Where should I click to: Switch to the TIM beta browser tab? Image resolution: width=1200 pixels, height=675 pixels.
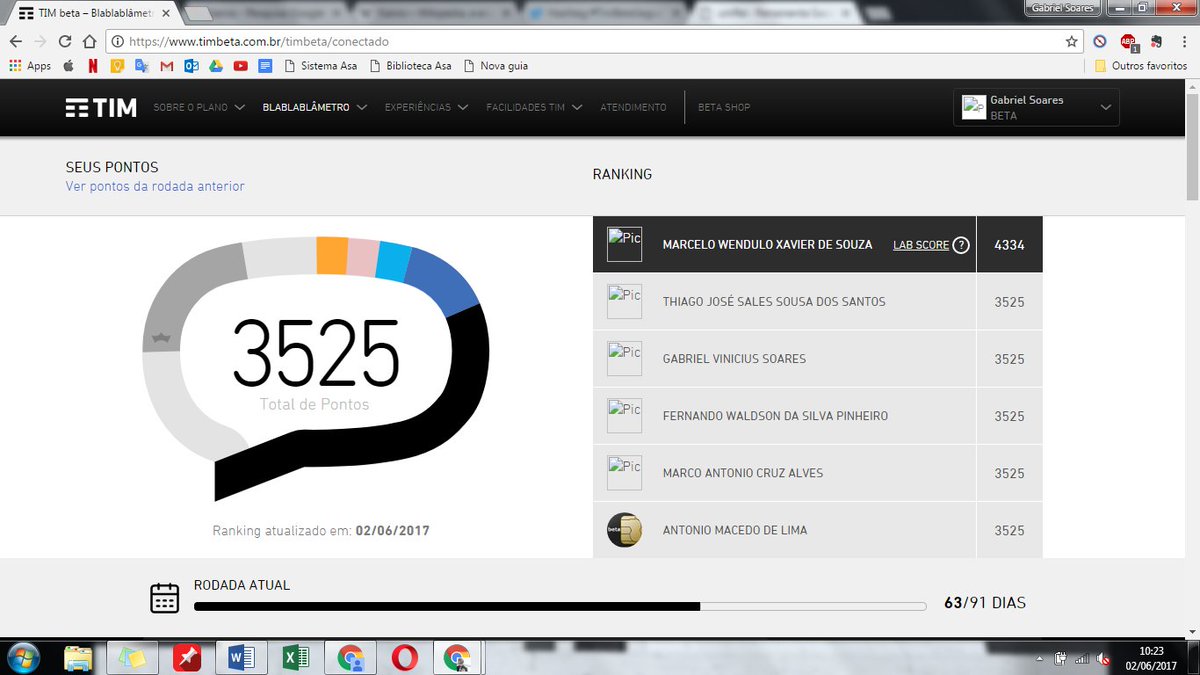(x=93, y=13)
